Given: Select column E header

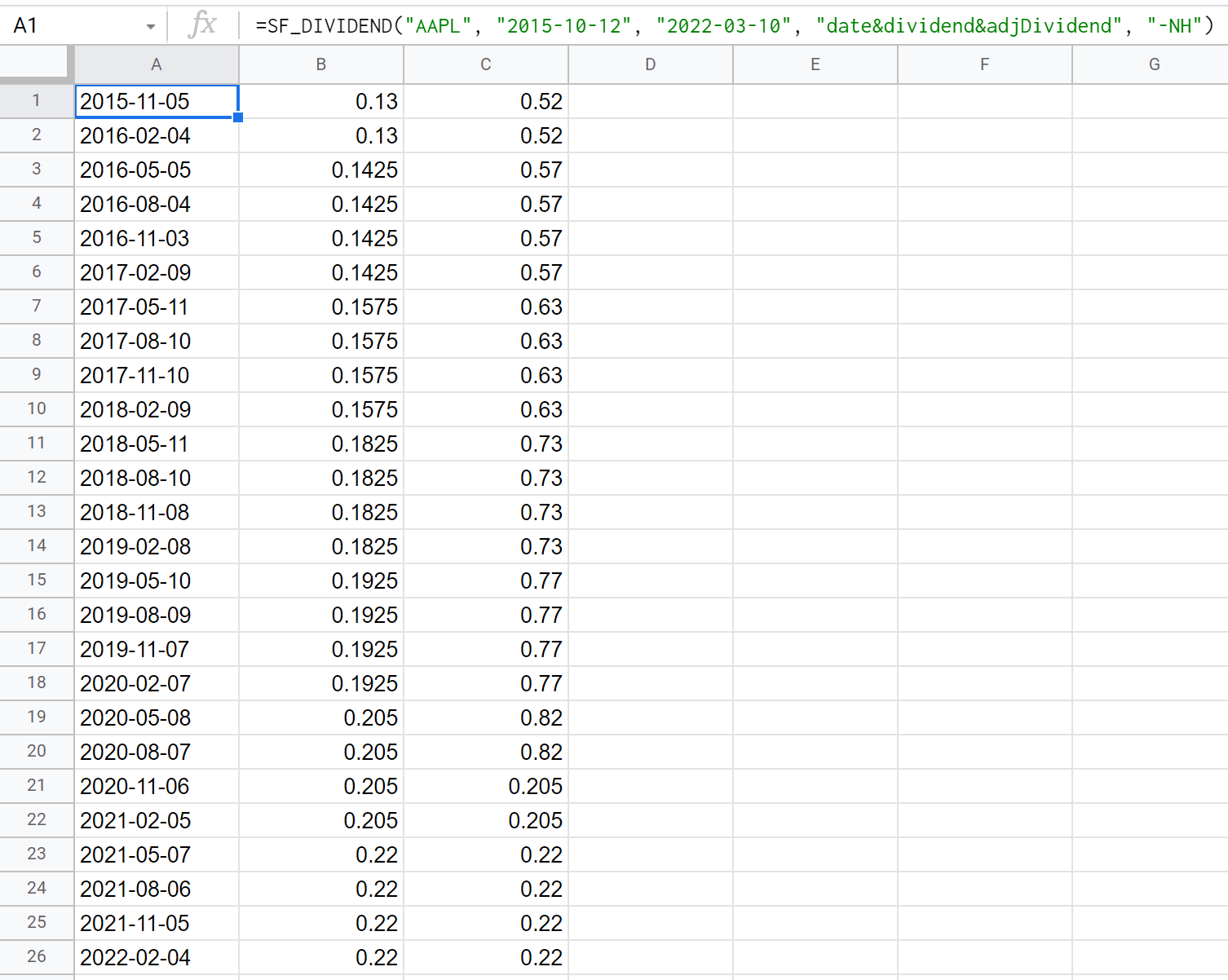Looking at the screenshot, I should (x=815, y=64).
